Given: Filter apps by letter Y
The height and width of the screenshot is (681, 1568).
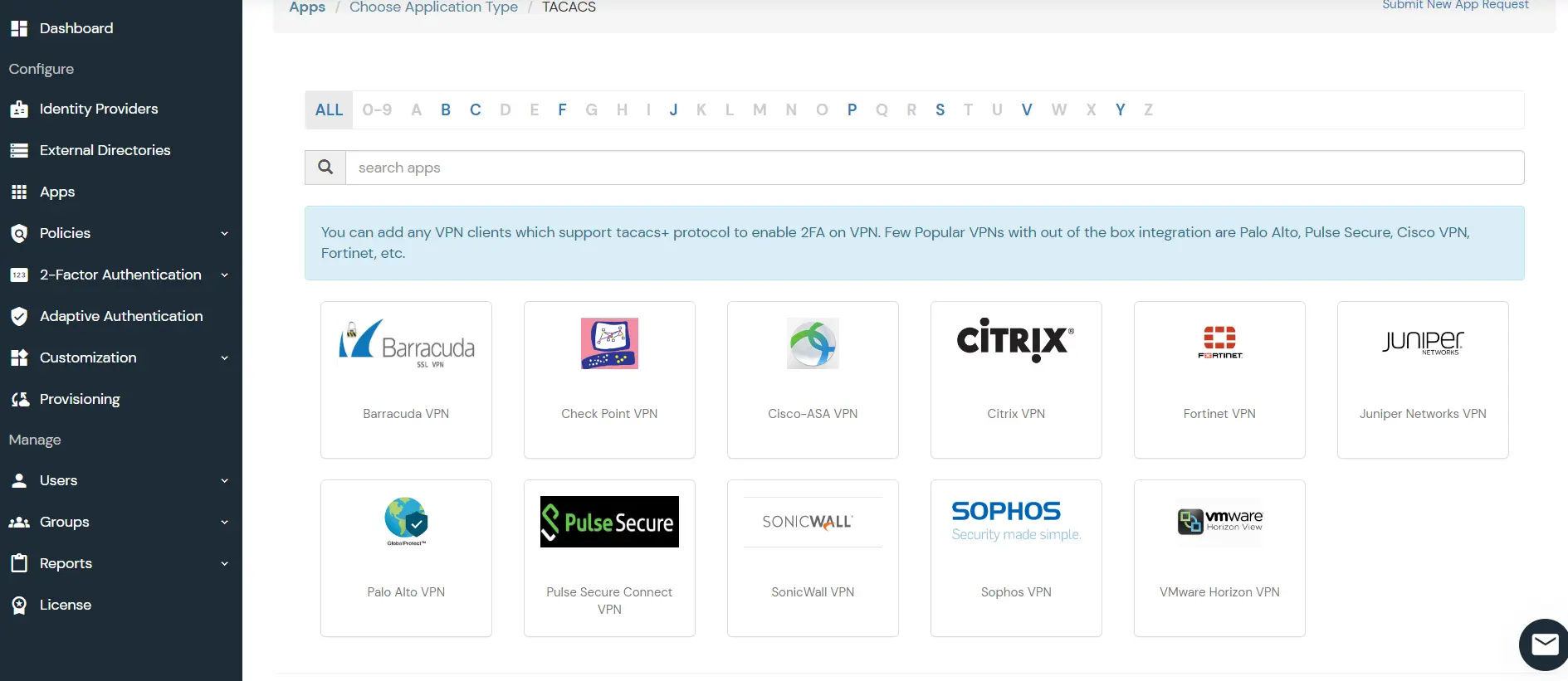Looking at the screenshot, I should pos(1120,109).
